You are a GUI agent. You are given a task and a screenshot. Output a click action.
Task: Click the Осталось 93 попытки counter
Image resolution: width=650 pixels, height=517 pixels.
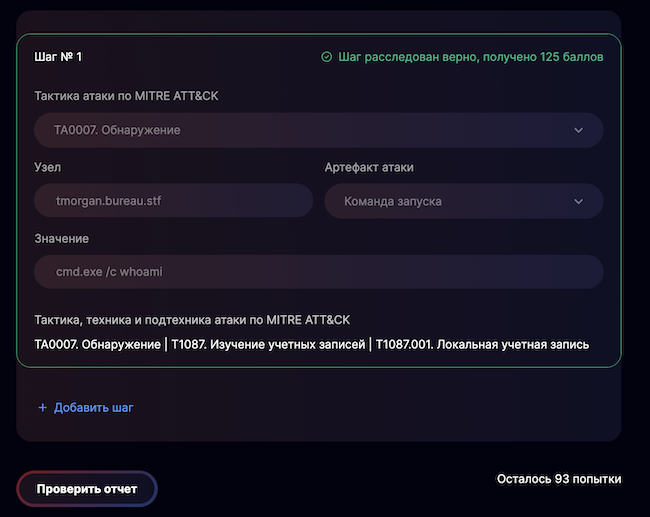pyautogui.click(x=559, y=479)
